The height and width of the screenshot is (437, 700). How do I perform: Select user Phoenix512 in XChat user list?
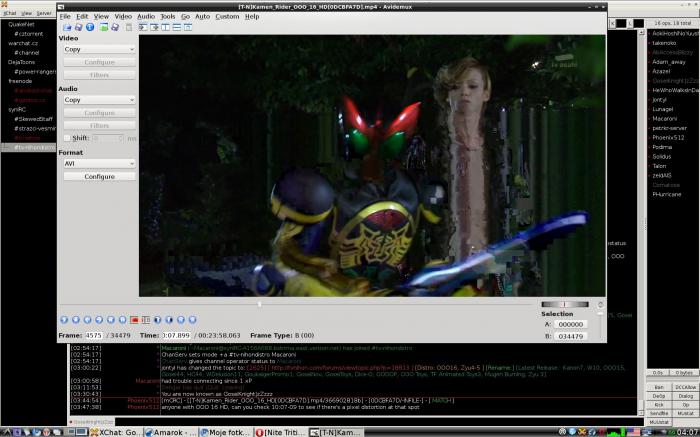pyautogui.click(x=668, y=137)
